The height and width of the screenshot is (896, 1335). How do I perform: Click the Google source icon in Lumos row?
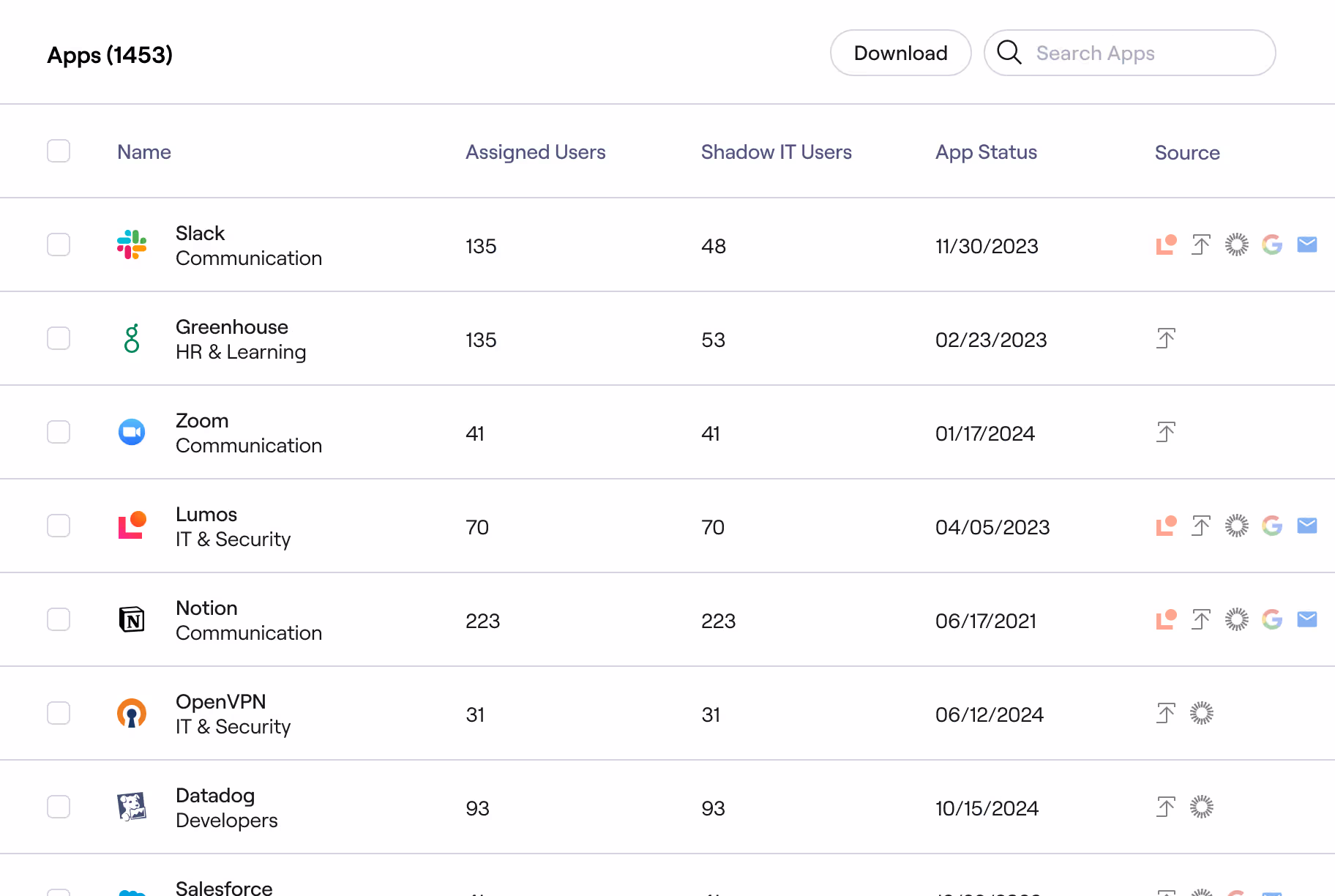1272,526
